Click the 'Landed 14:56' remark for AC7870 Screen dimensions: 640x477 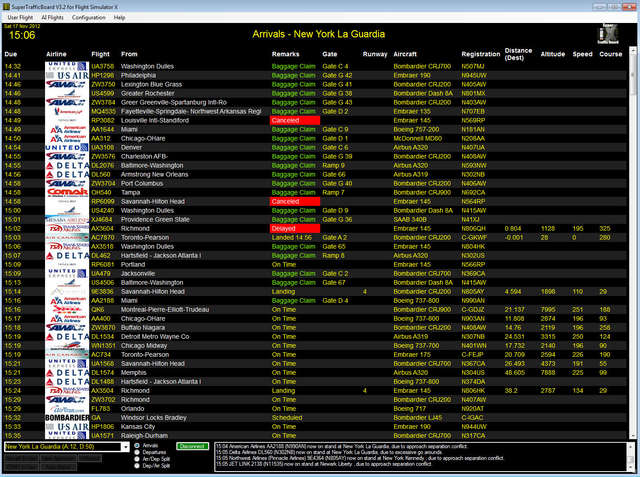[292, 237]
